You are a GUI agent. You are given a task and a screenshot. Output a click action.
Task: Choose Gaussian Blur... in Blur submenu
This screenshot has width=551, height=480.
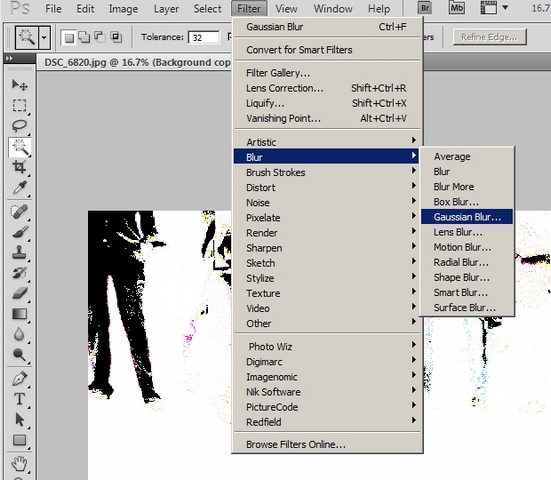pyautogui.click(x=467, y=217)
